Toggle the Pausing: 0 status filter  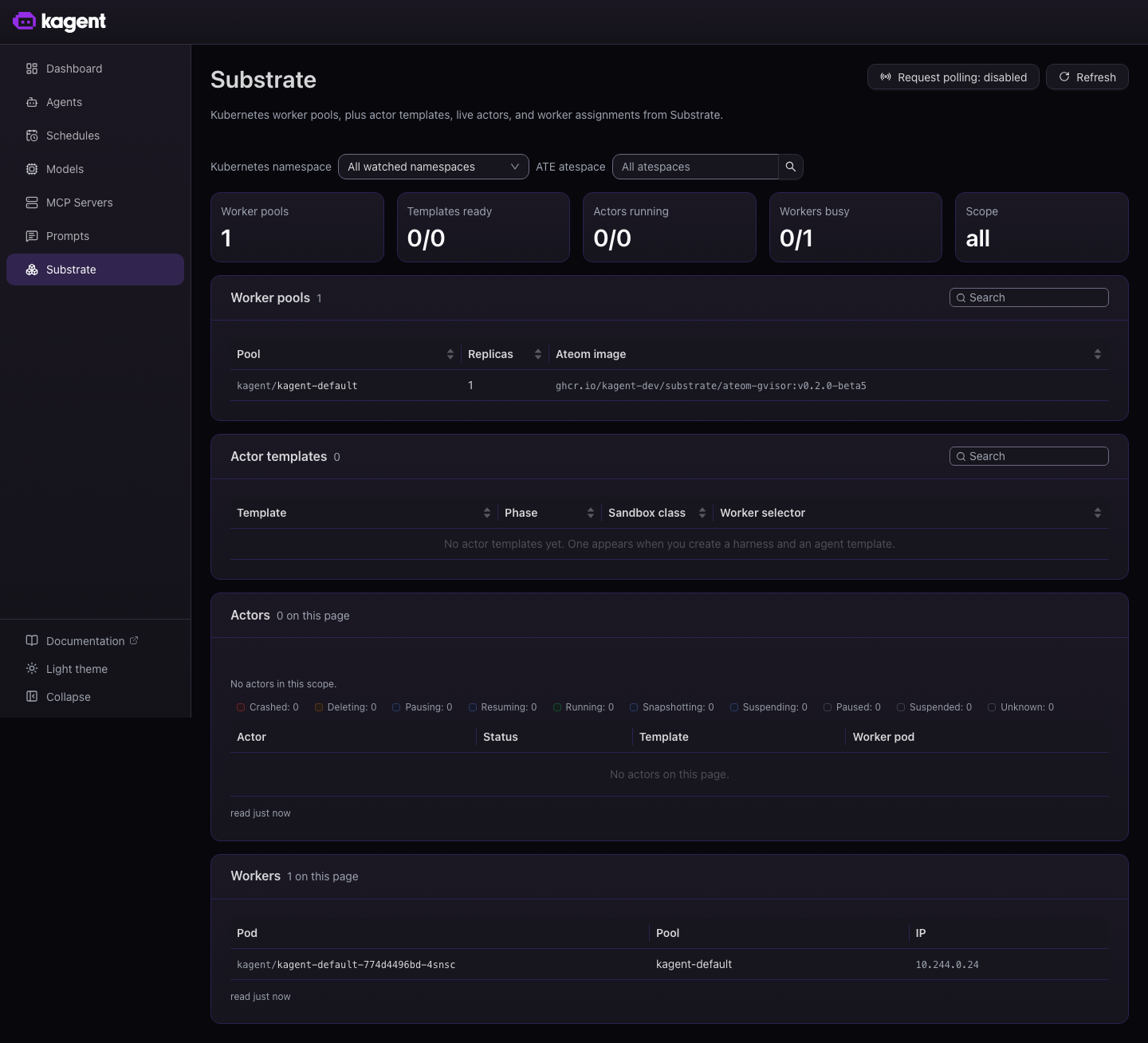click(423, 707)
